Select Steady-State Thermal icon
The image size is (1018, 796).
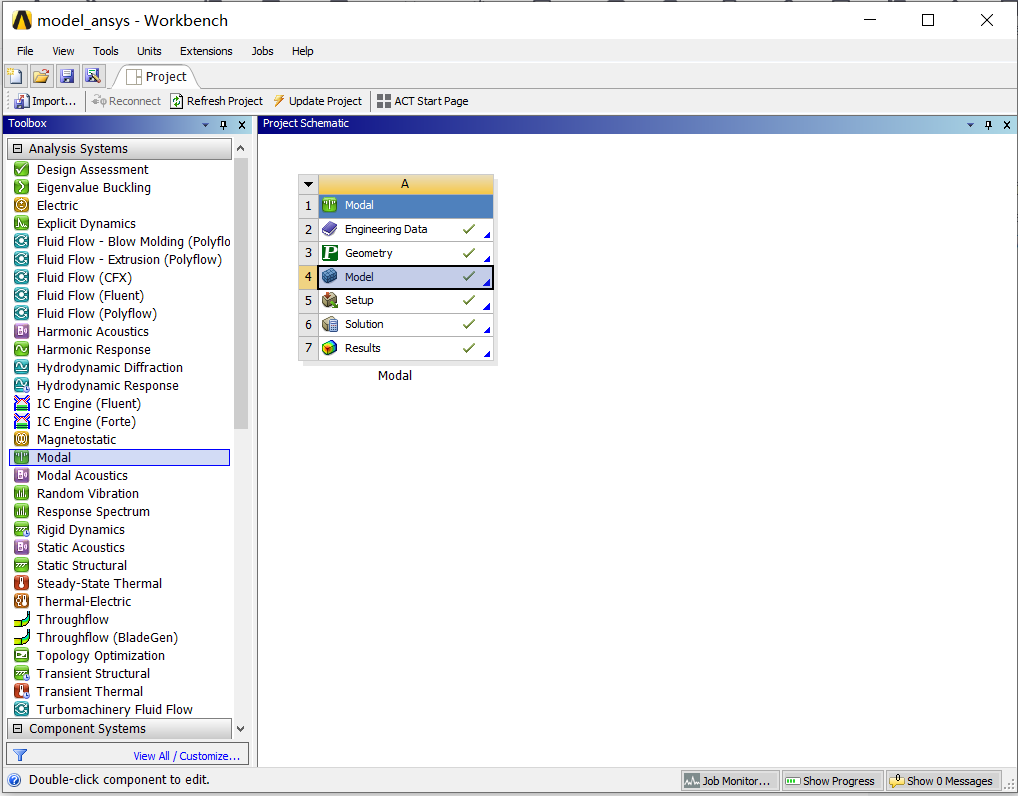pos(21,584)
